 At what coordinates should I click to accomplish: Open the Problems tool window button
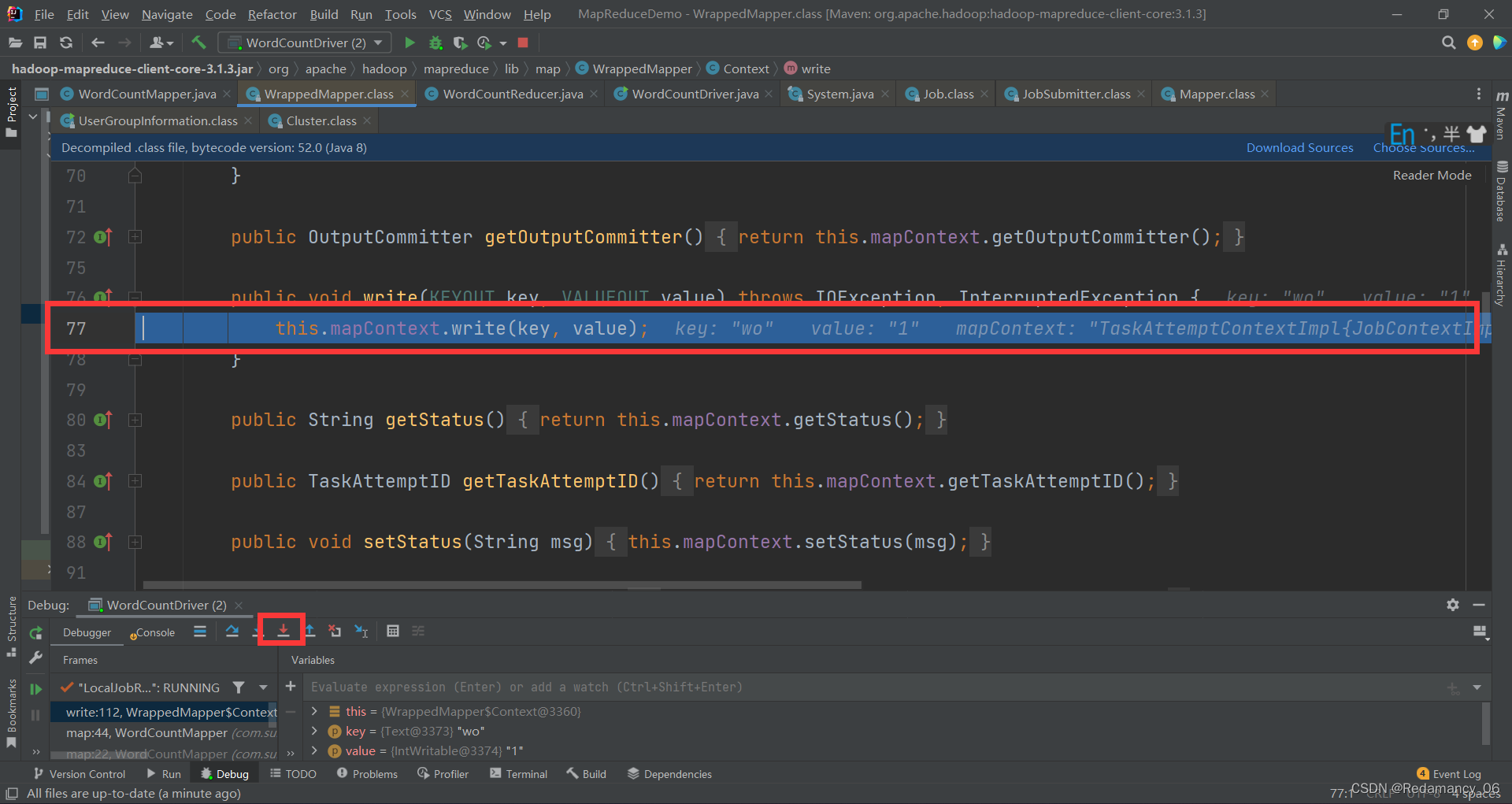click(367, 774)
